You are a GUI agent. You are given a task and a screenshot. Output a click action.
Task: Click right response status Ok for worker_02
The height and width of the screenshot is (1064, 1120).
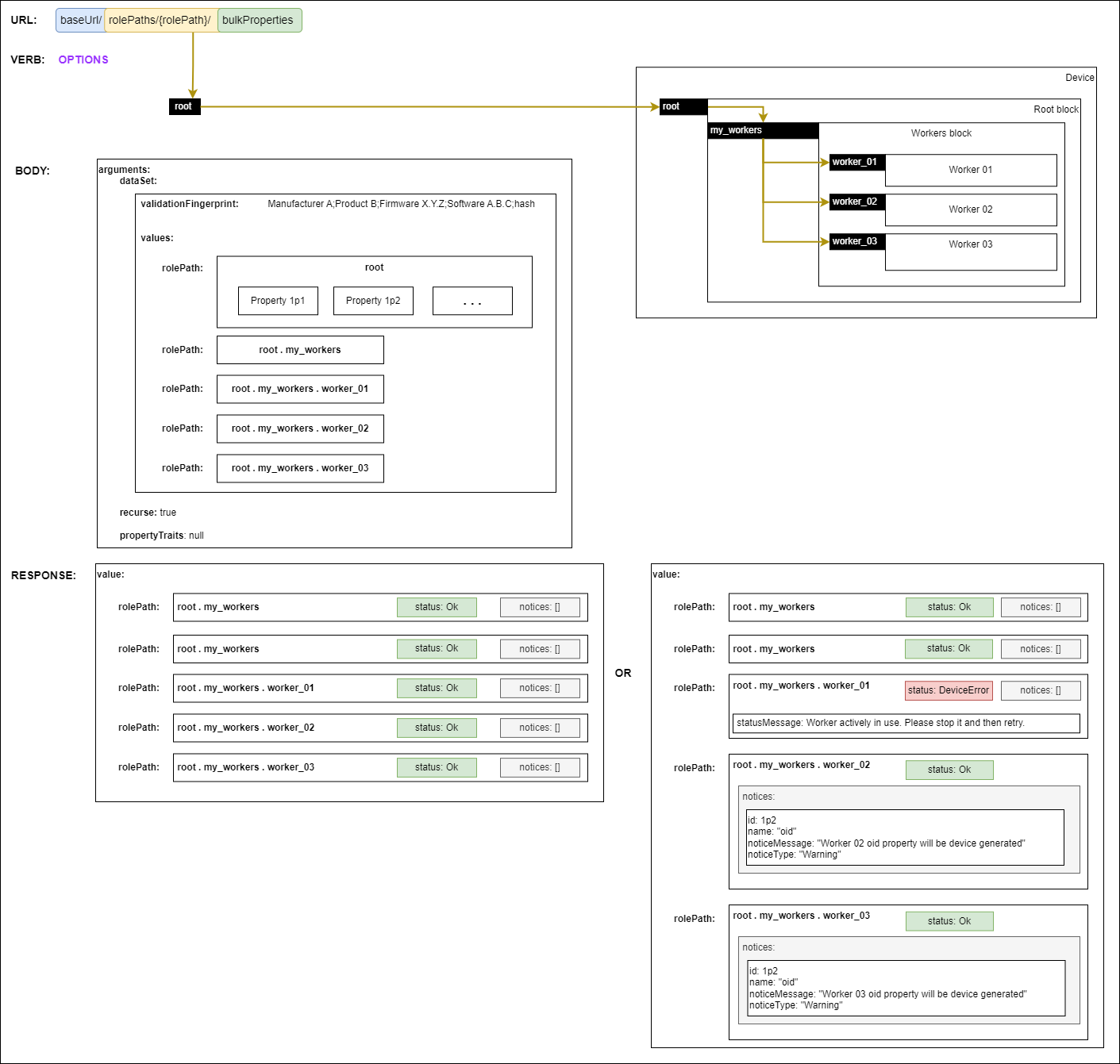click(949, 770)
